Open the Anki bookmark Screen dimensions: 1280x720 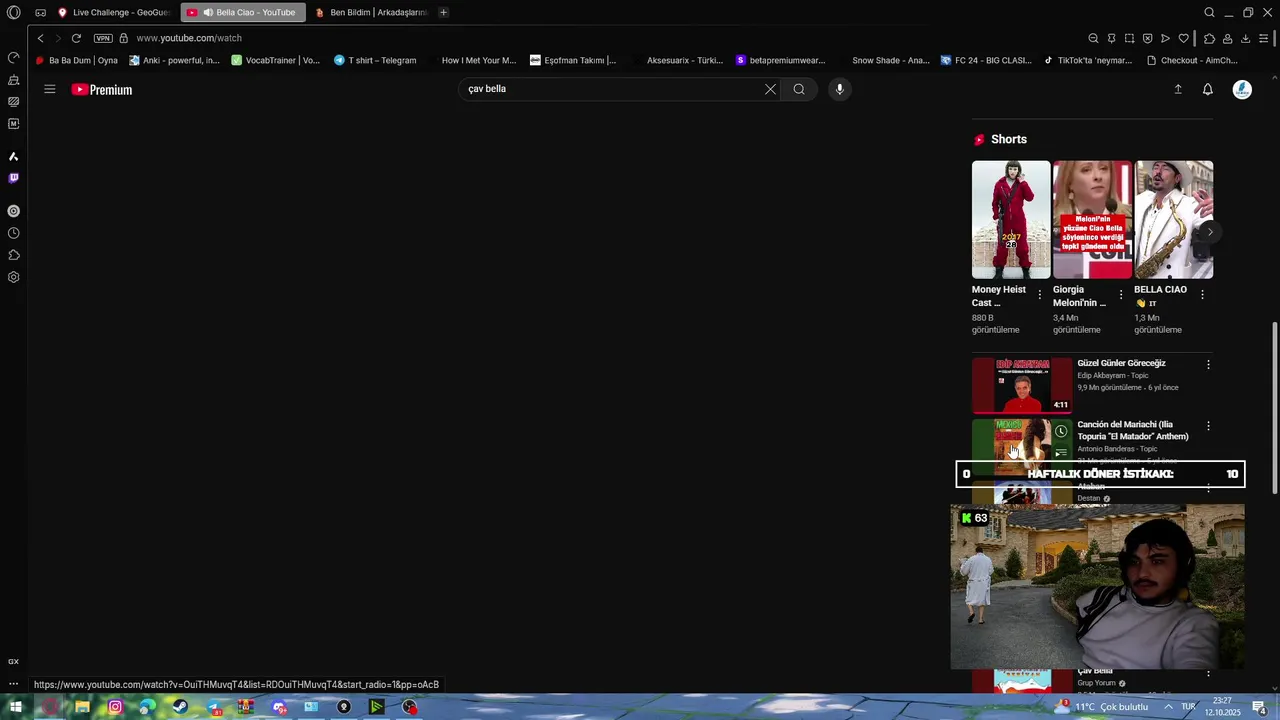pos(174,60)
